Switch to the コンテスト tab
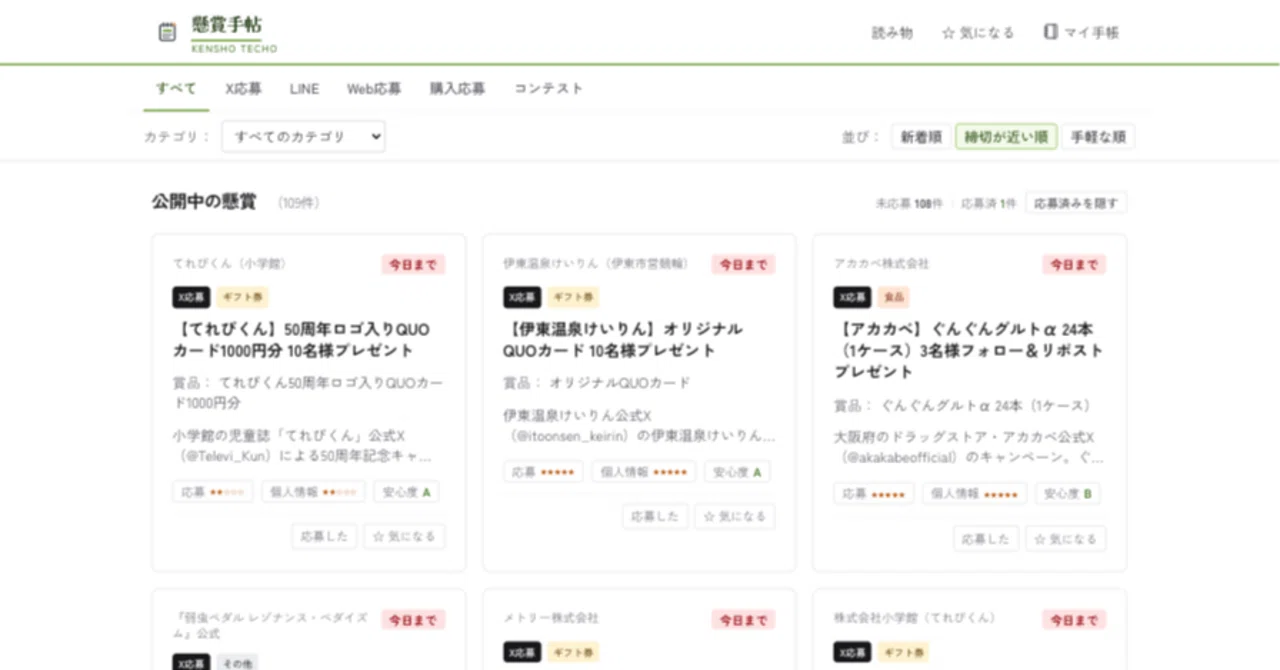 [548, 88]
